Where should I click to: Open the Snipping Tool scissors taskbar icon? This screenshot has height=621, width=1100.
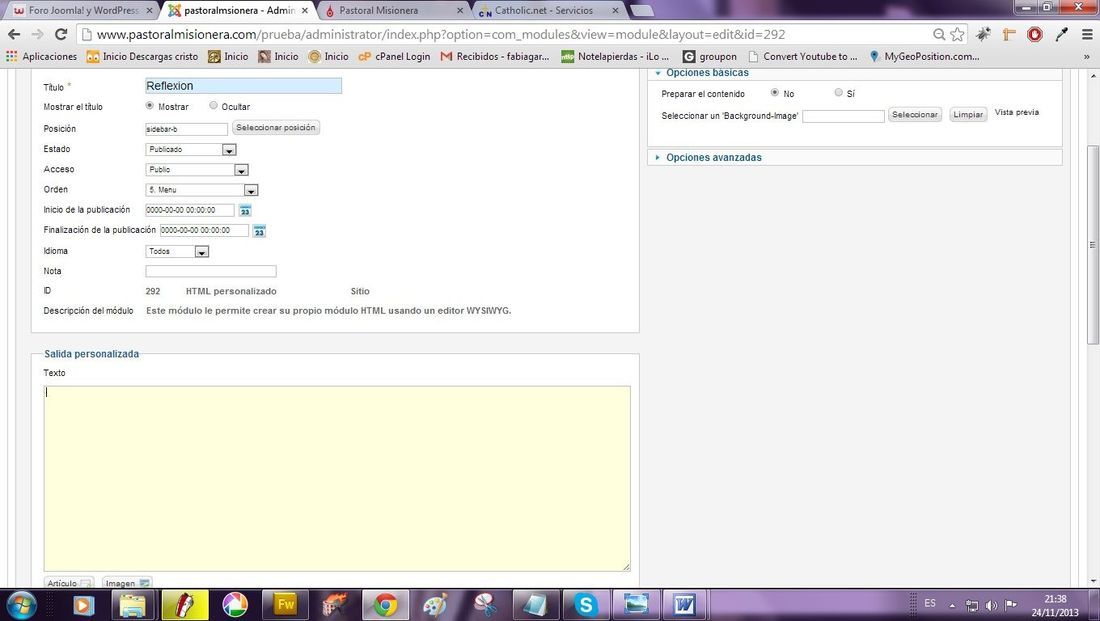[485, 605]
